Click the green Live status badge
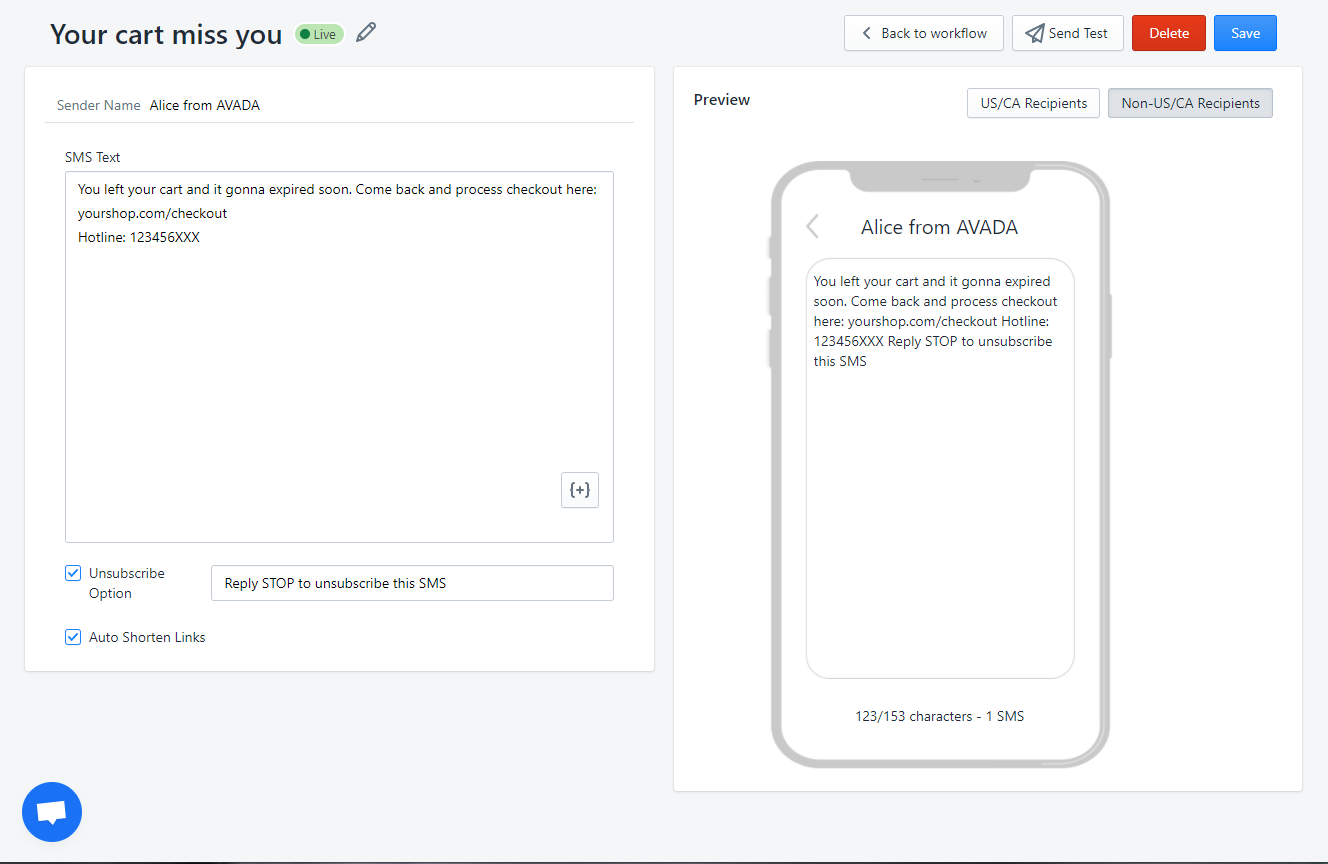The width and height of the screenshot is (1328, 864). tap(319, 34)
